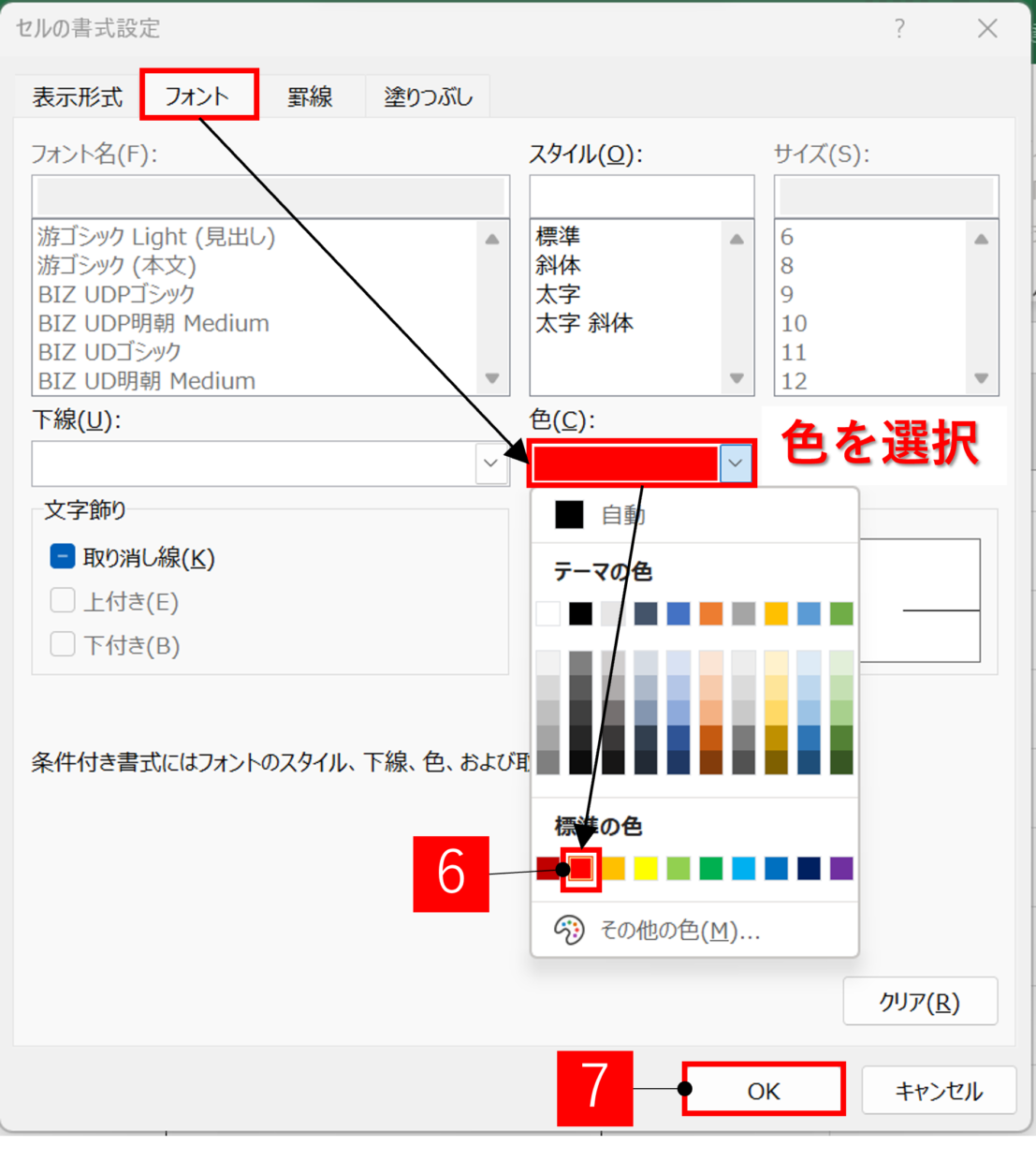
Task: Enable the 上付き checkbox
Action: pyautogui.click(x=63, y=600)
